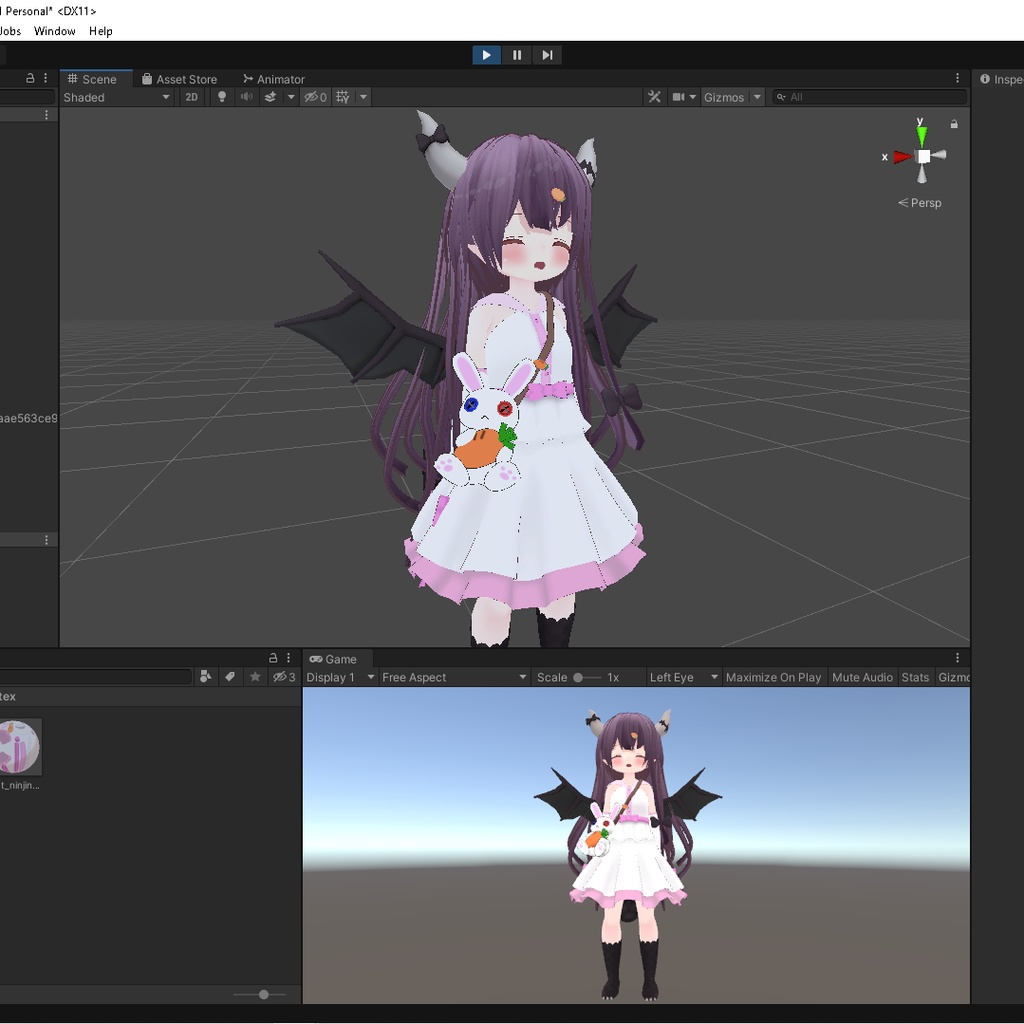This screenshot has width=1024, height=1024.
Task: Click the Stats button in the Game view
Action: [x=915, y=677]
